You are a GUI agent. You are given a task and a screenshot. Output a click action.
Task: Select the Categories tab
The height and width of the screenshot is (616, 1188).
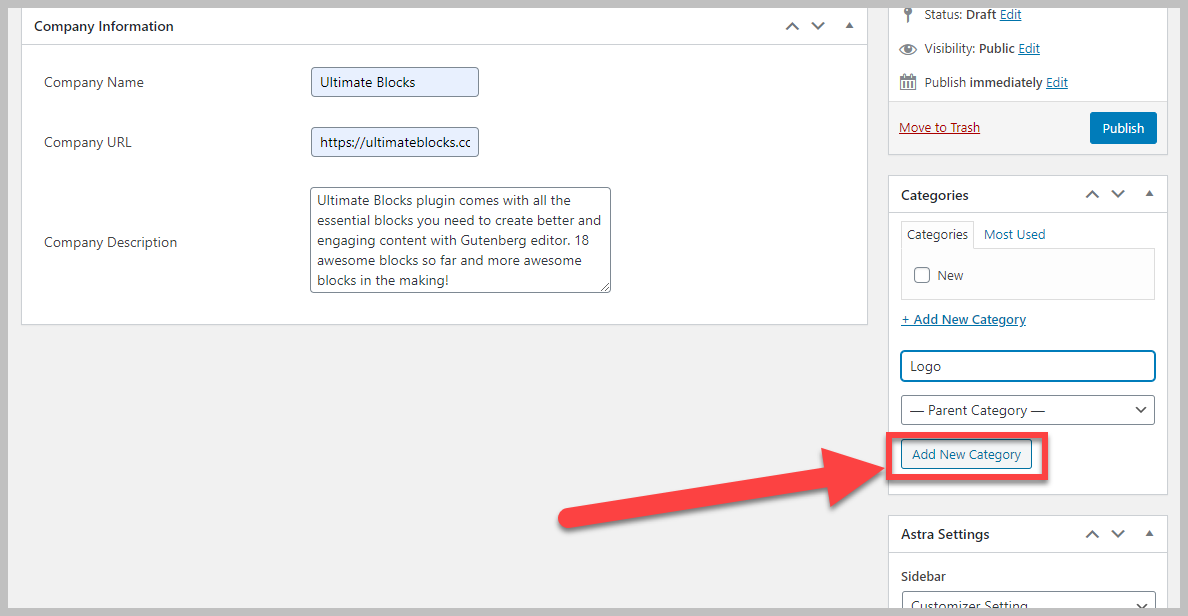937,235
